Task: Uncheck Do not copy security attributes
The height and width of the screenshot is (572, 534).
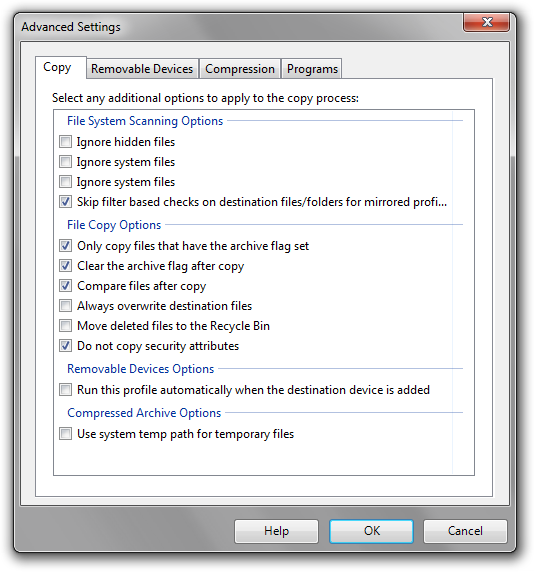Action: (66, 345)
